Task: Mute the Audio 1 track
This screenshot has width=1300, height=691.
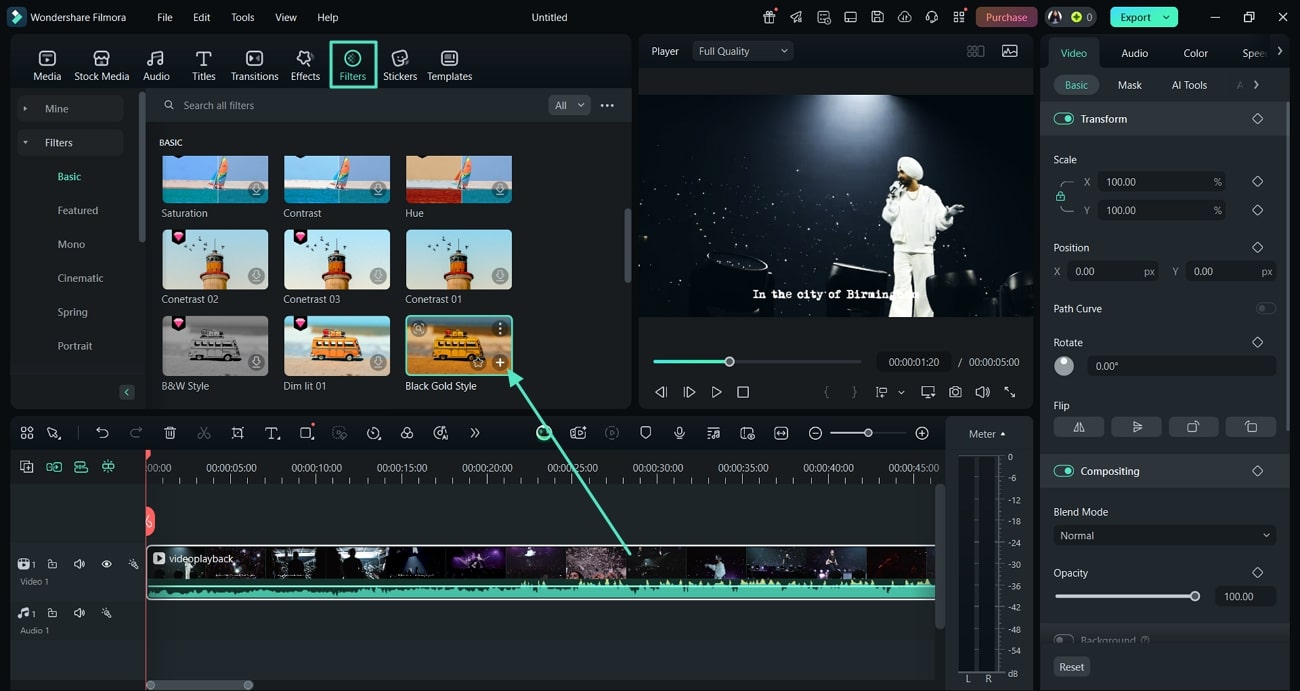Action: 79,613
